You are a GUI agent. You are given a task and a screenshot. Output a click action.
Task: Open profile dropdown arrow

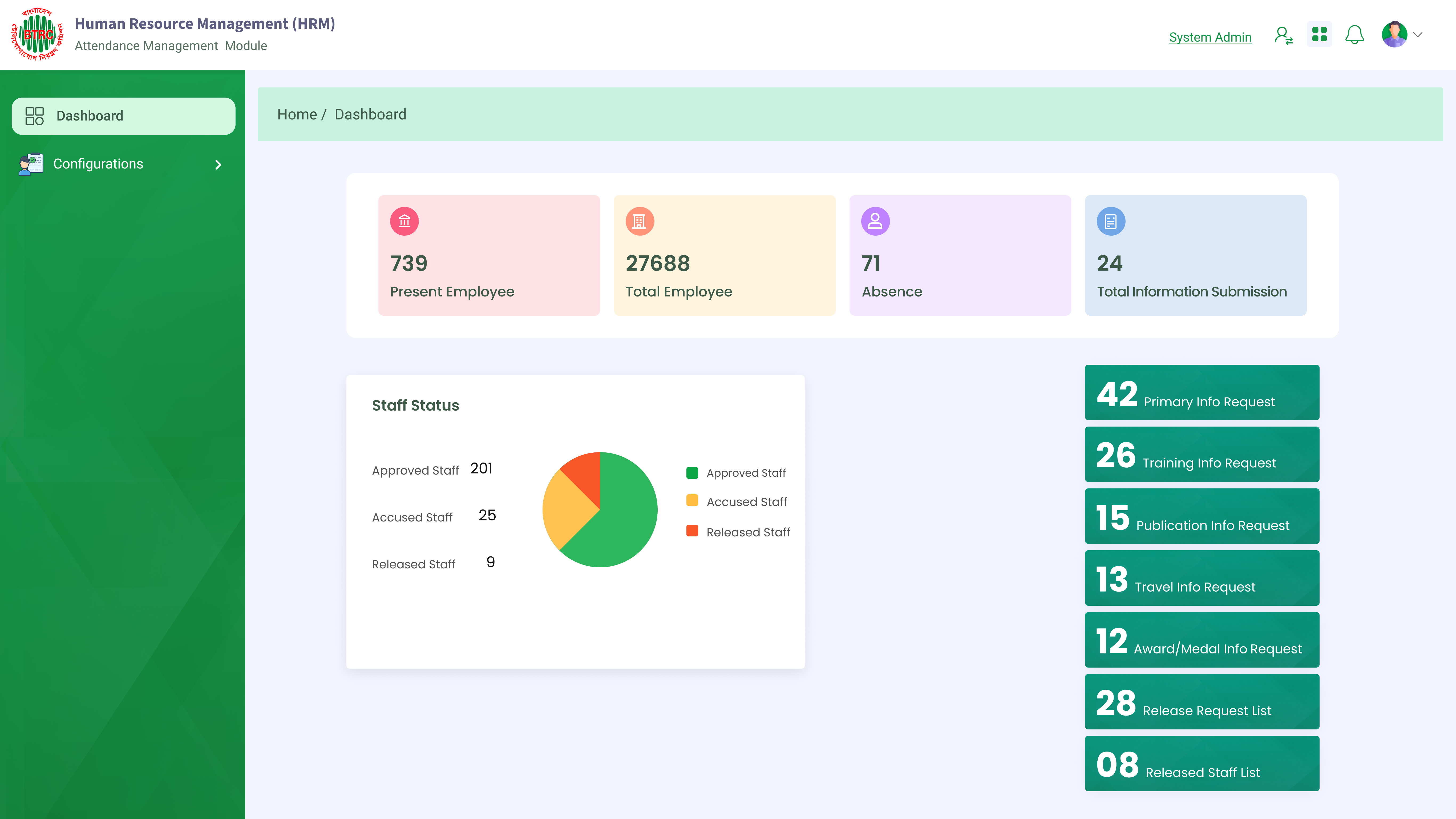coord(1418,34)
